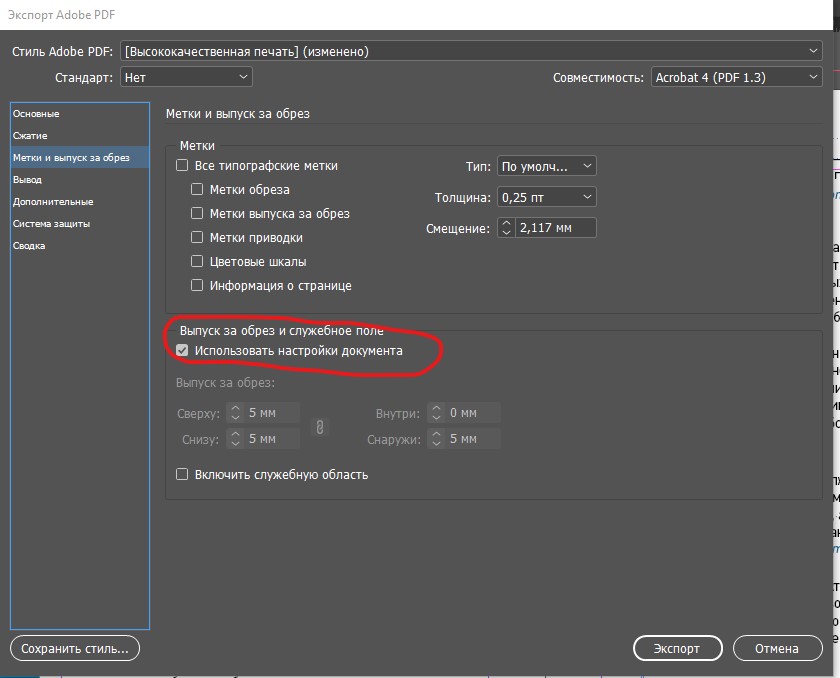Expand the Совместимость dropdown
The width and height of the screenshot is (840, 678).
click(737, 77)
